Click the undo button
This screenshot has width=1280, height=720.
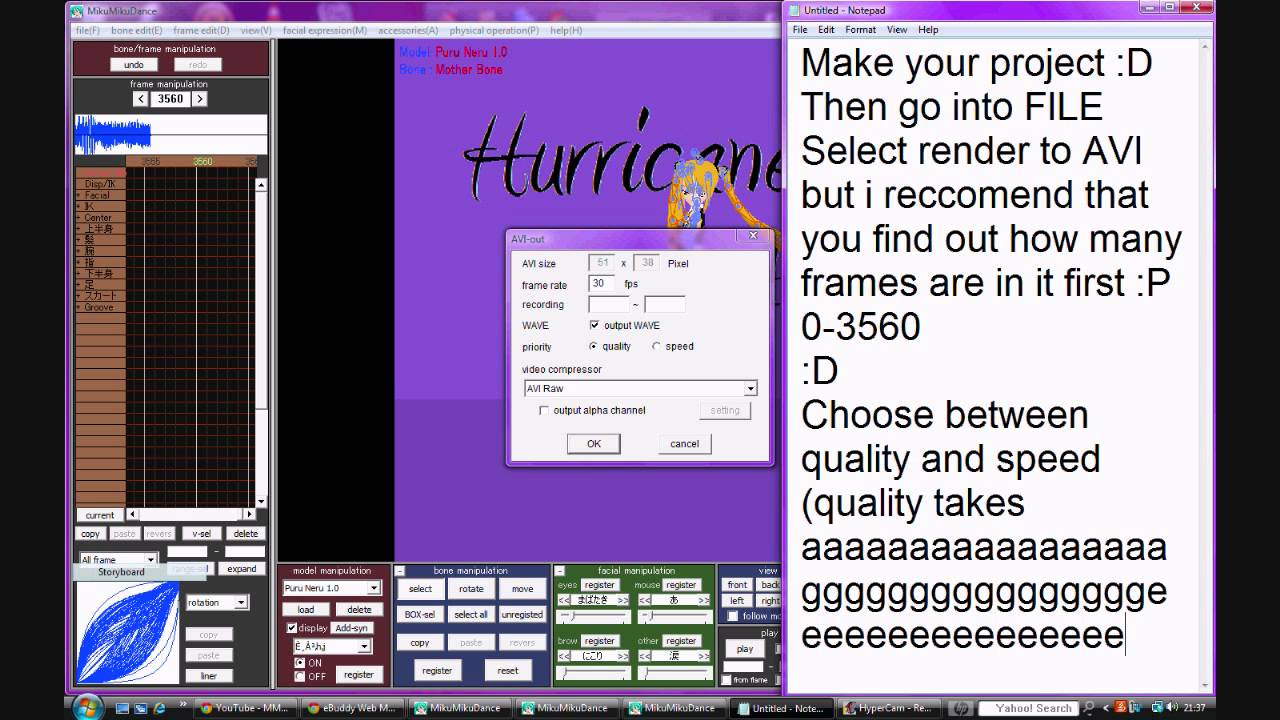coord(134,65)
